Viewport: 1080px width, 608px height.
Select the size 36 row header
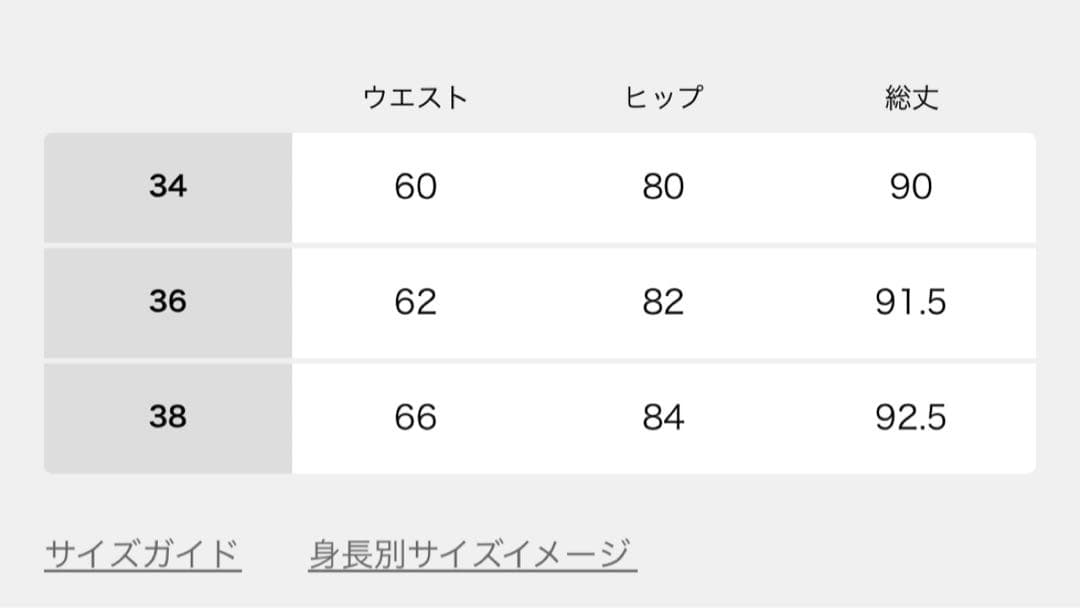(x=168, y=302)
